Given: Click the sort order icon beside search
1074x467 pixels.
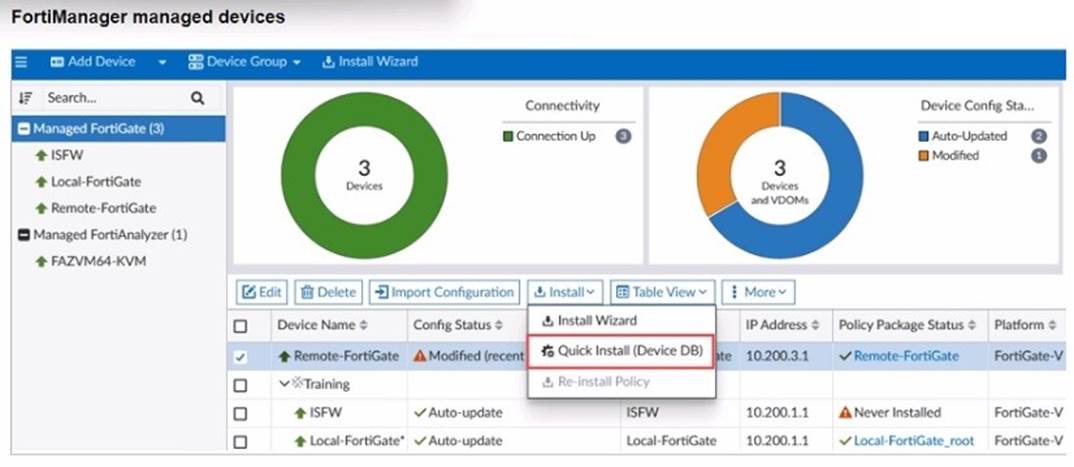Looking at the screenshot, I should [x=26, y=98].
